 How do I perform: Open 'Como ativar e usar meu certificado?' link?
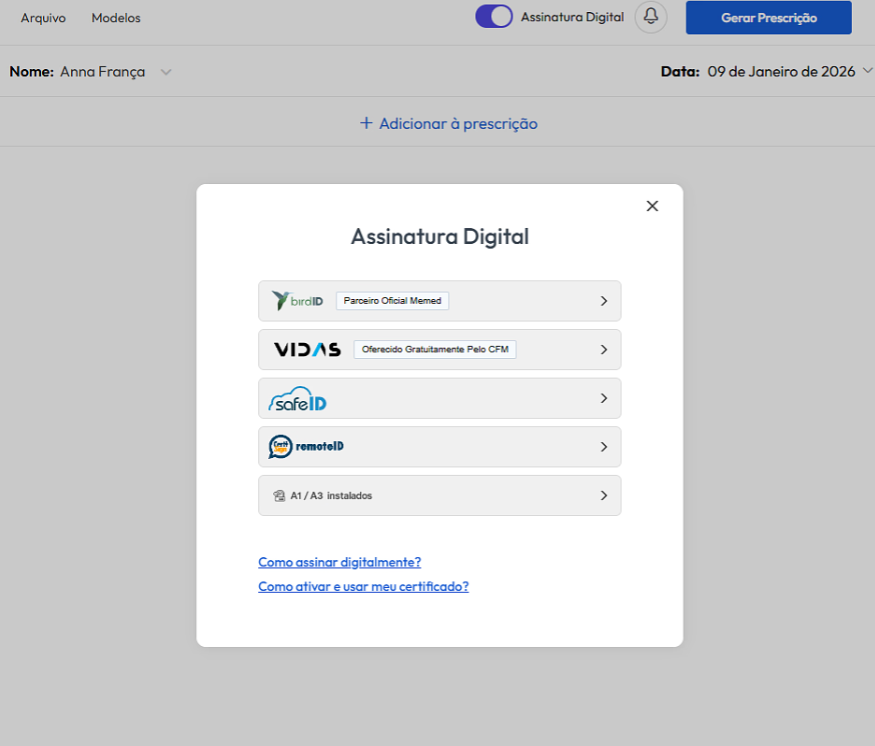pyautogui.click(x=363, y=587)
